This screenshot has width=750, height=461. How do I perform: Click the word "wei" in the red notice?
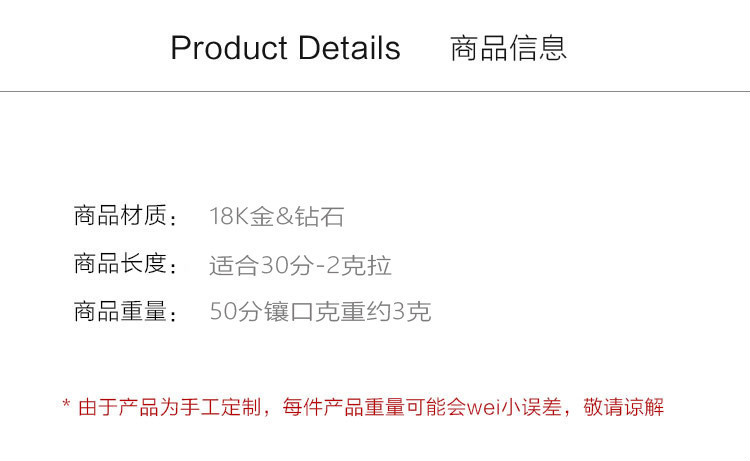[483, 408]
